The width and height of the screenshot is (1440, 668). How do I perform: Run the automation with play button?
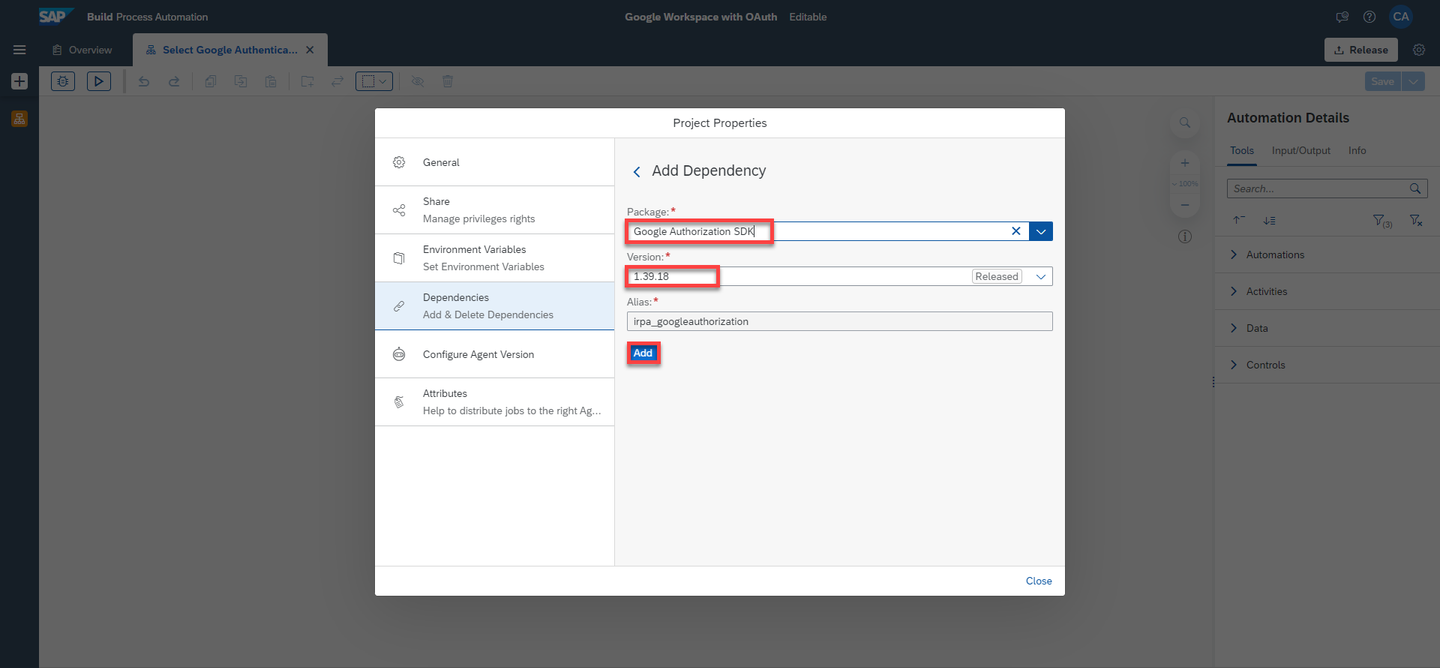pos(99,81)
